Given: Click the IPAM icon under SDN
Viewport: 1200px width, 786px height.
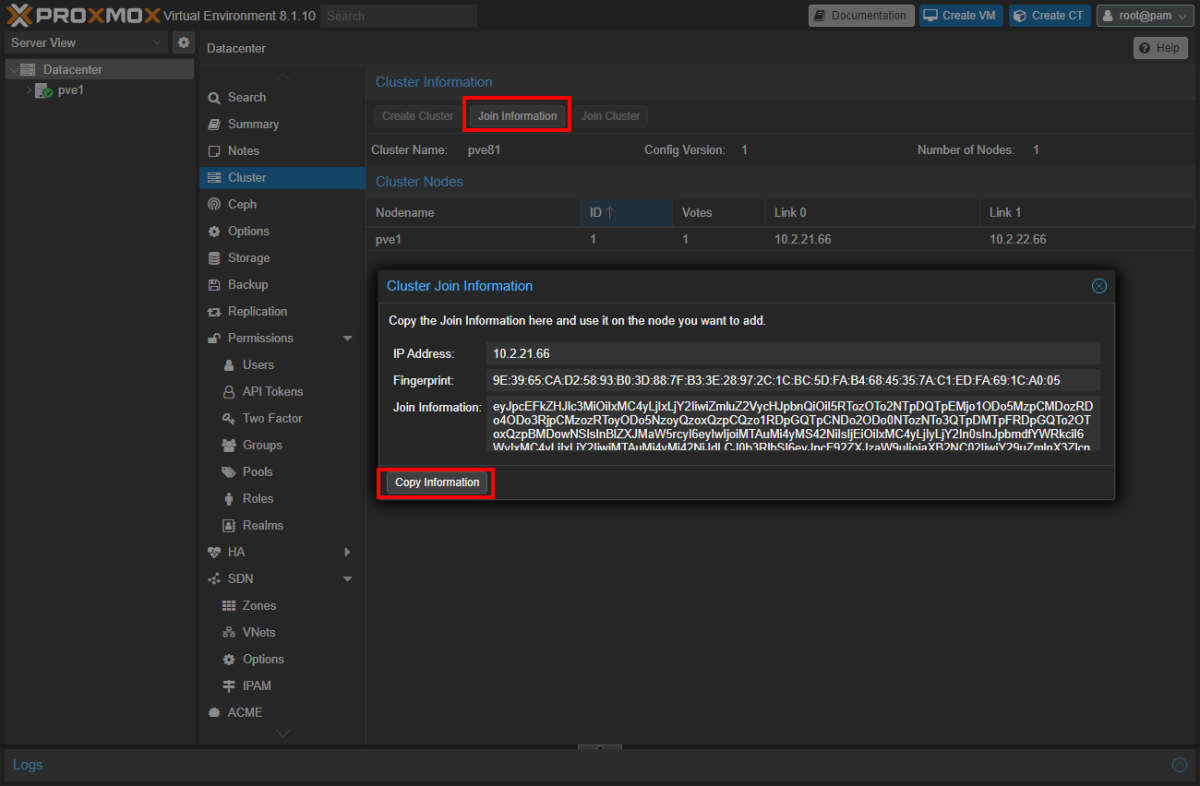Looking at the screenshot, I should tap(229, 686).
